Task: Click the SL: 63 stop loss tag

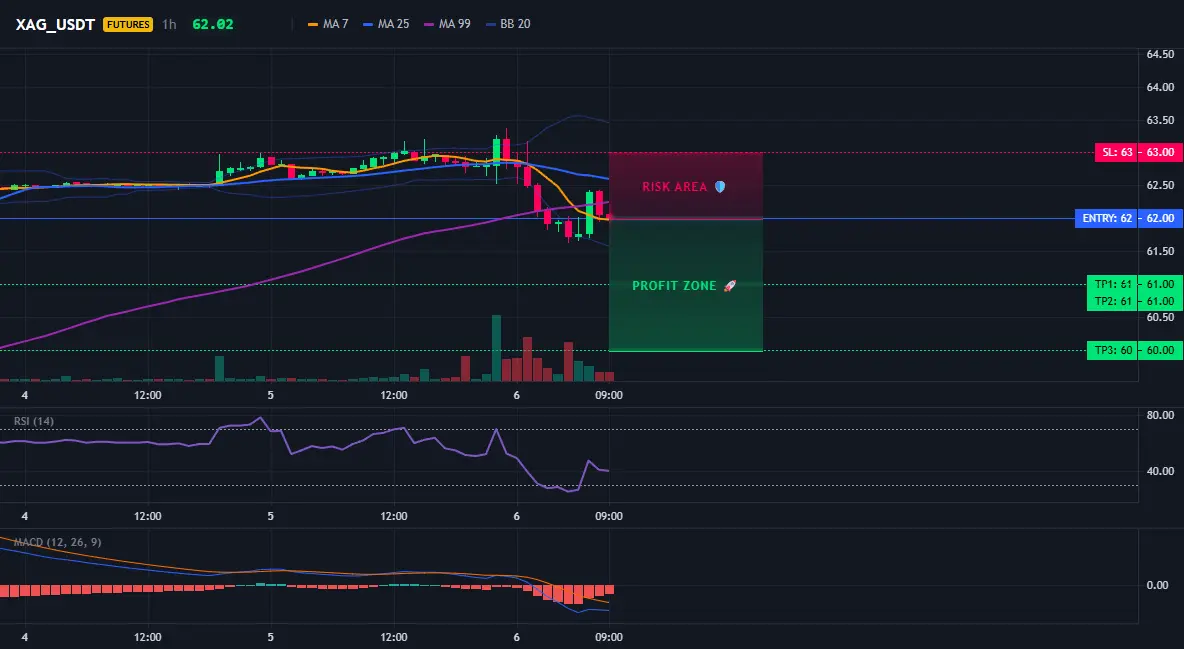Action: pos(1117,153)
